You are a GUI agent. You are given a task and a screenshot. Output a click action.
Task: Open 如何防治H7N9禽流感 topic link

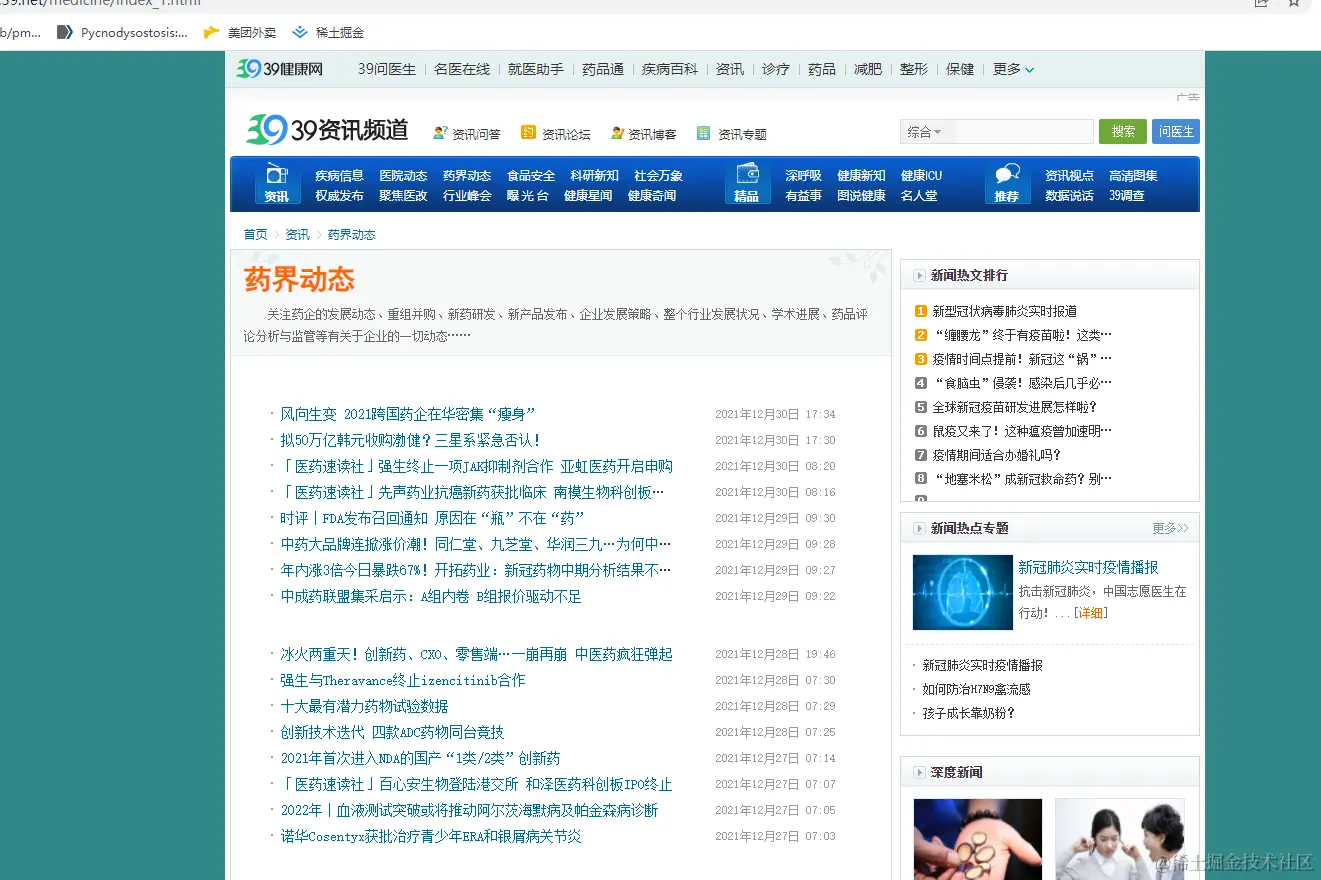point(976,689)
